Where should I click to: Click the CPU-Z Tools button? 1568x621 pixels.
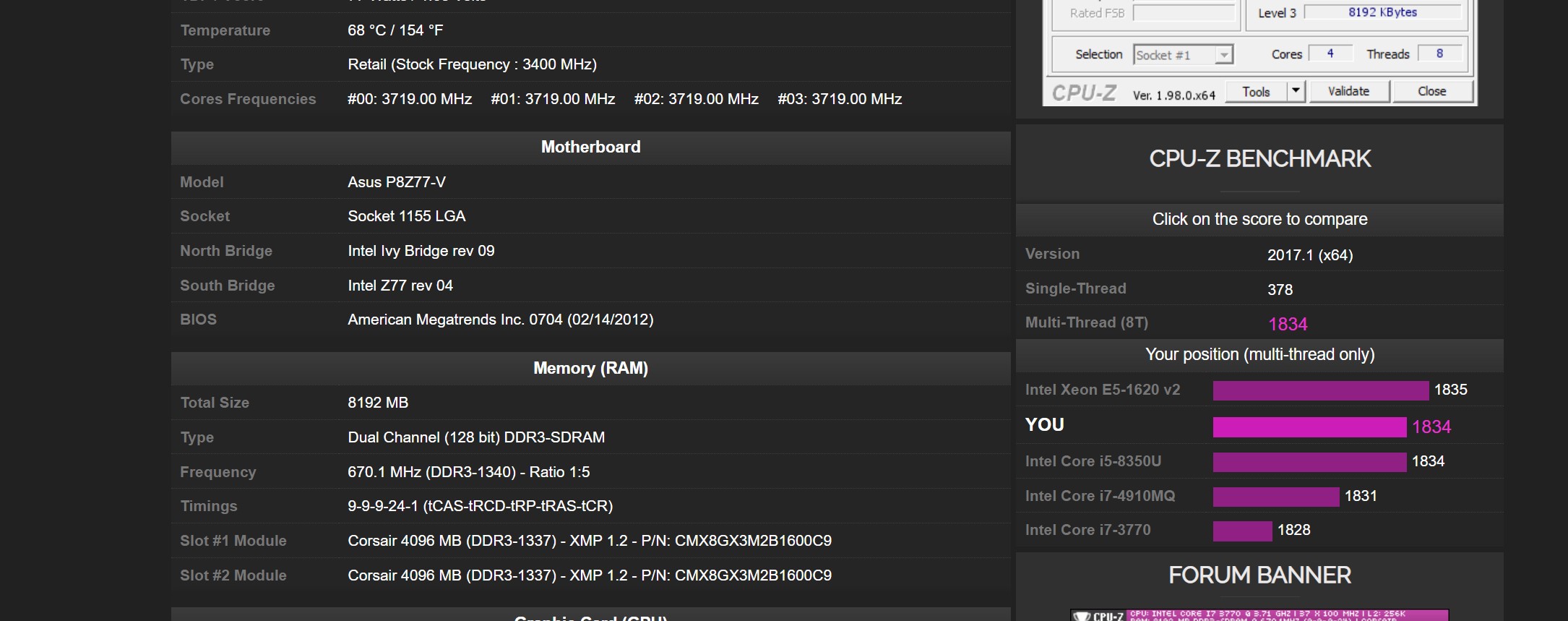(x=1257, y=92)
